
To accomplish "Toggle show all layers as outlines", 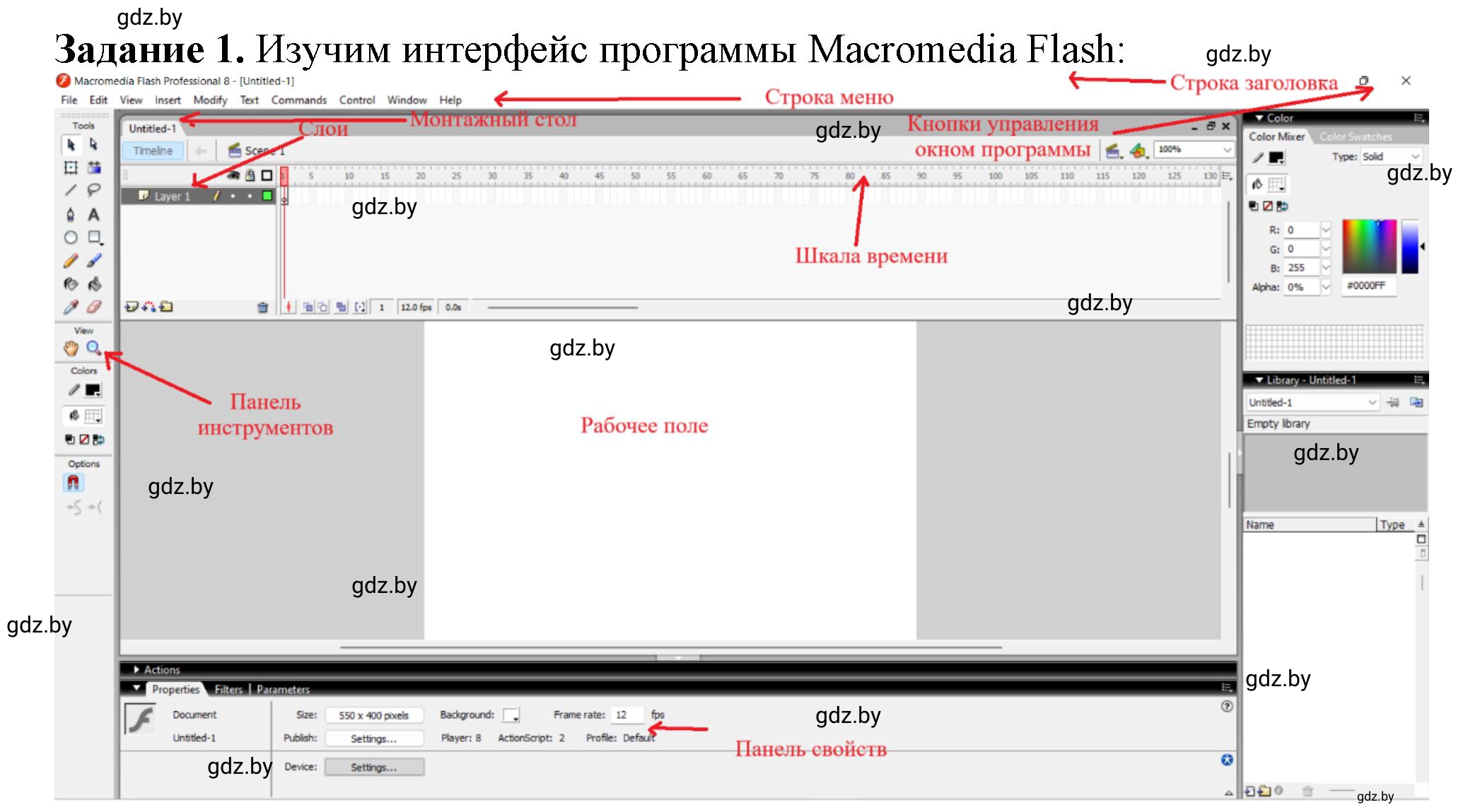I will pyautogui.click(x=267, y=175).
